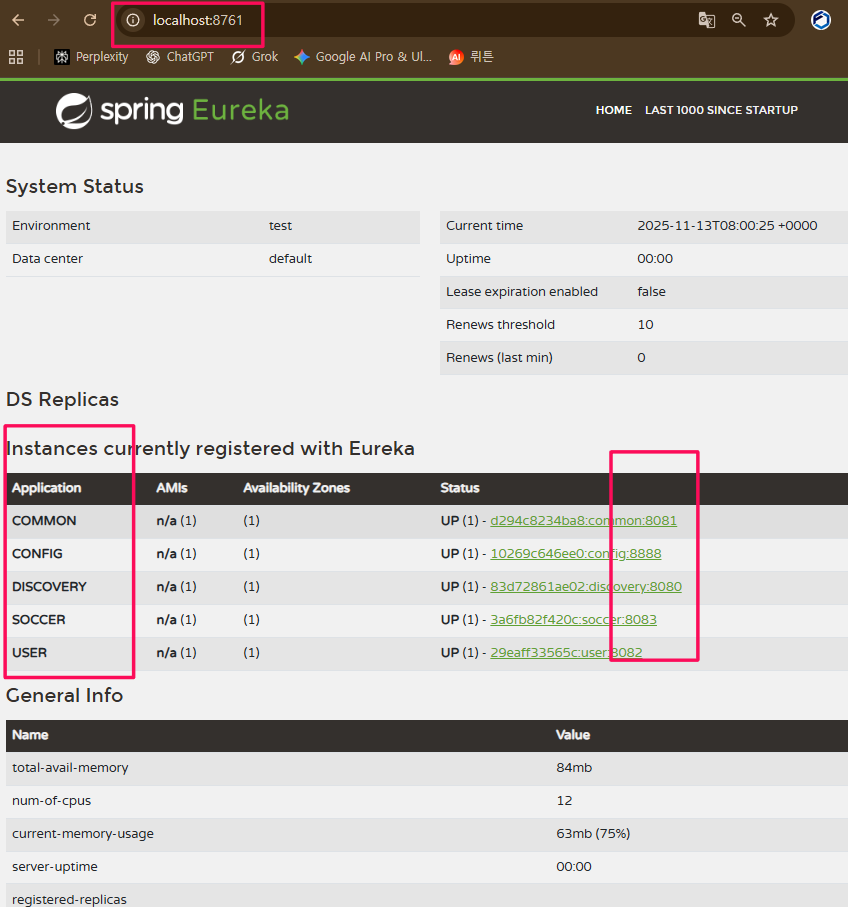Go back with the browser back arrow
Viewport: 848px width, 907px height.
(x=18, y=20)
